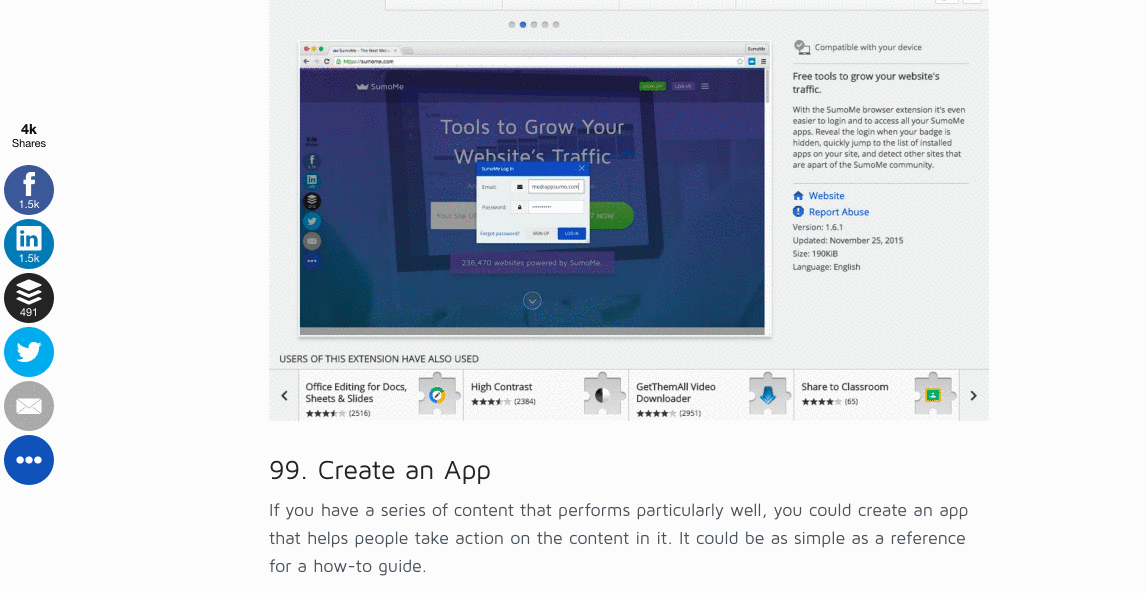
Task: Tweet the post with Twitter button
Action: [29, 352]
